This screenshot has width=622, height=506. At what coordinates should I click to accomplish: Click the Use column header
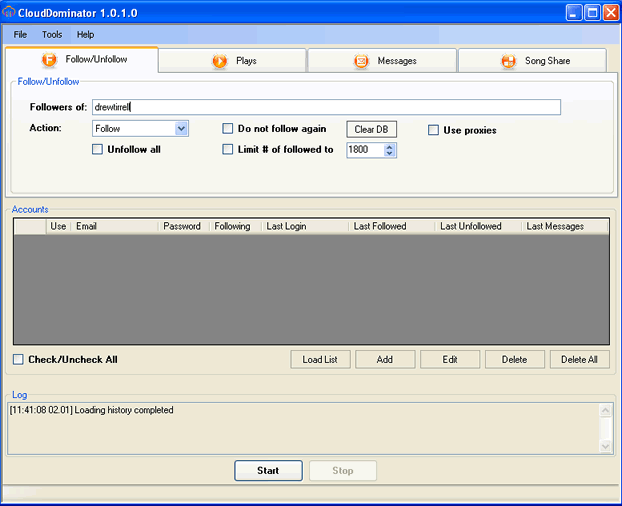[58, 226]
